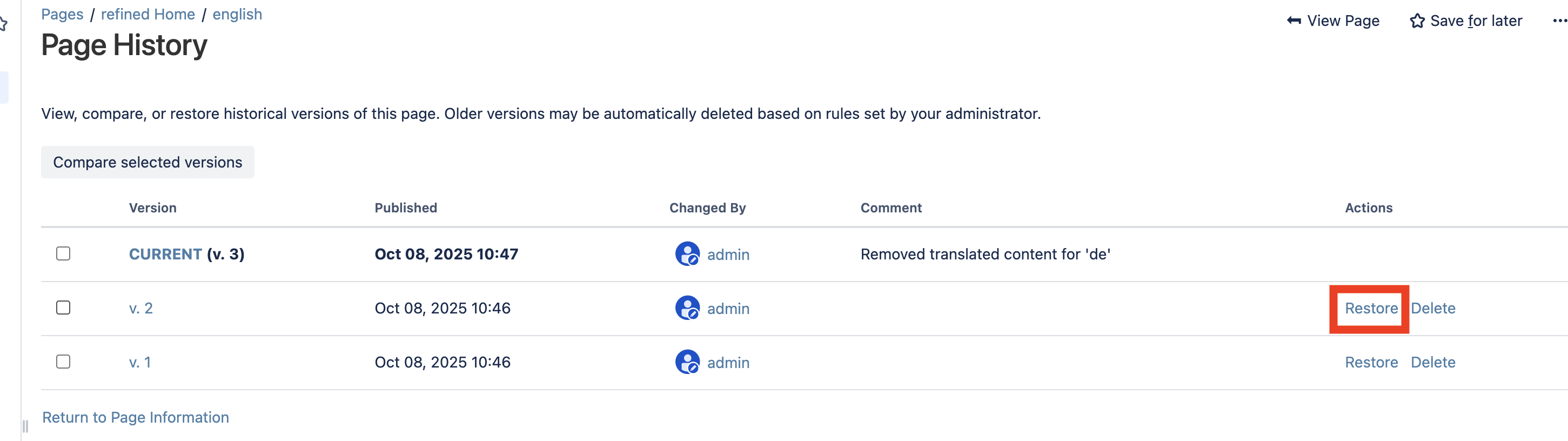Restore version 2 of the page
This screenshot has width=1568, height=441.
coord(1371,308)
